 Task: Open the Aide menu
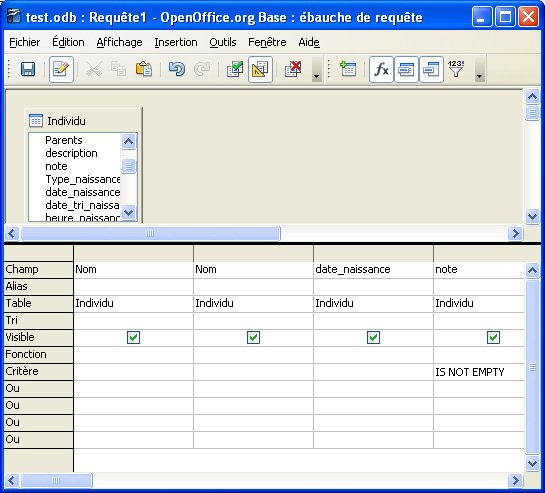click(309, 42)
